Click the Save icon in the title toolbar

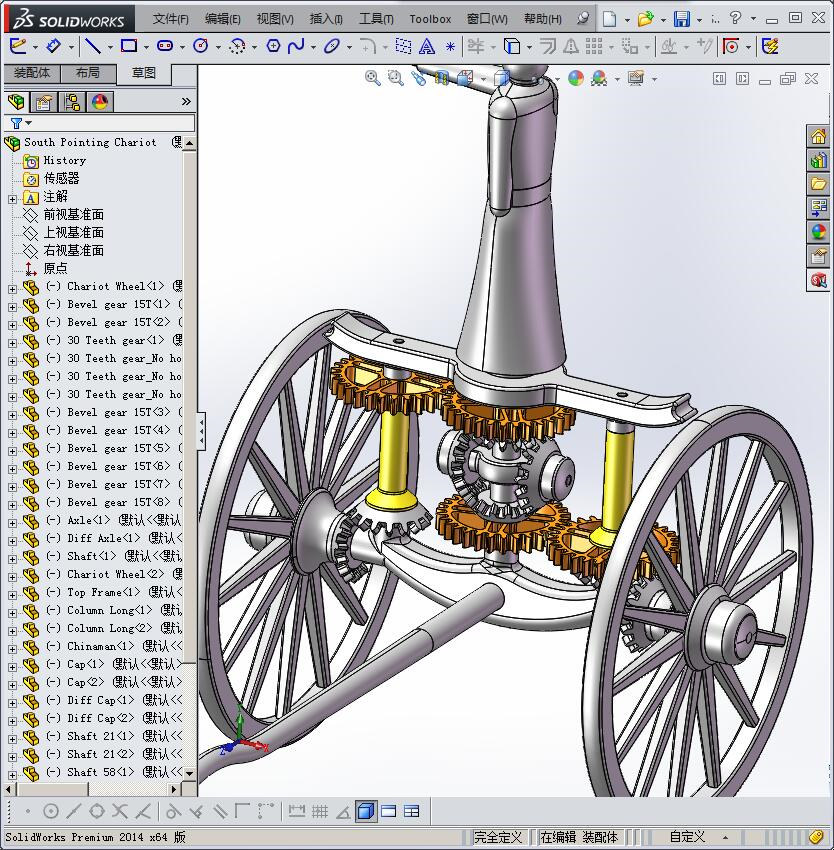(x=682, y=19)
